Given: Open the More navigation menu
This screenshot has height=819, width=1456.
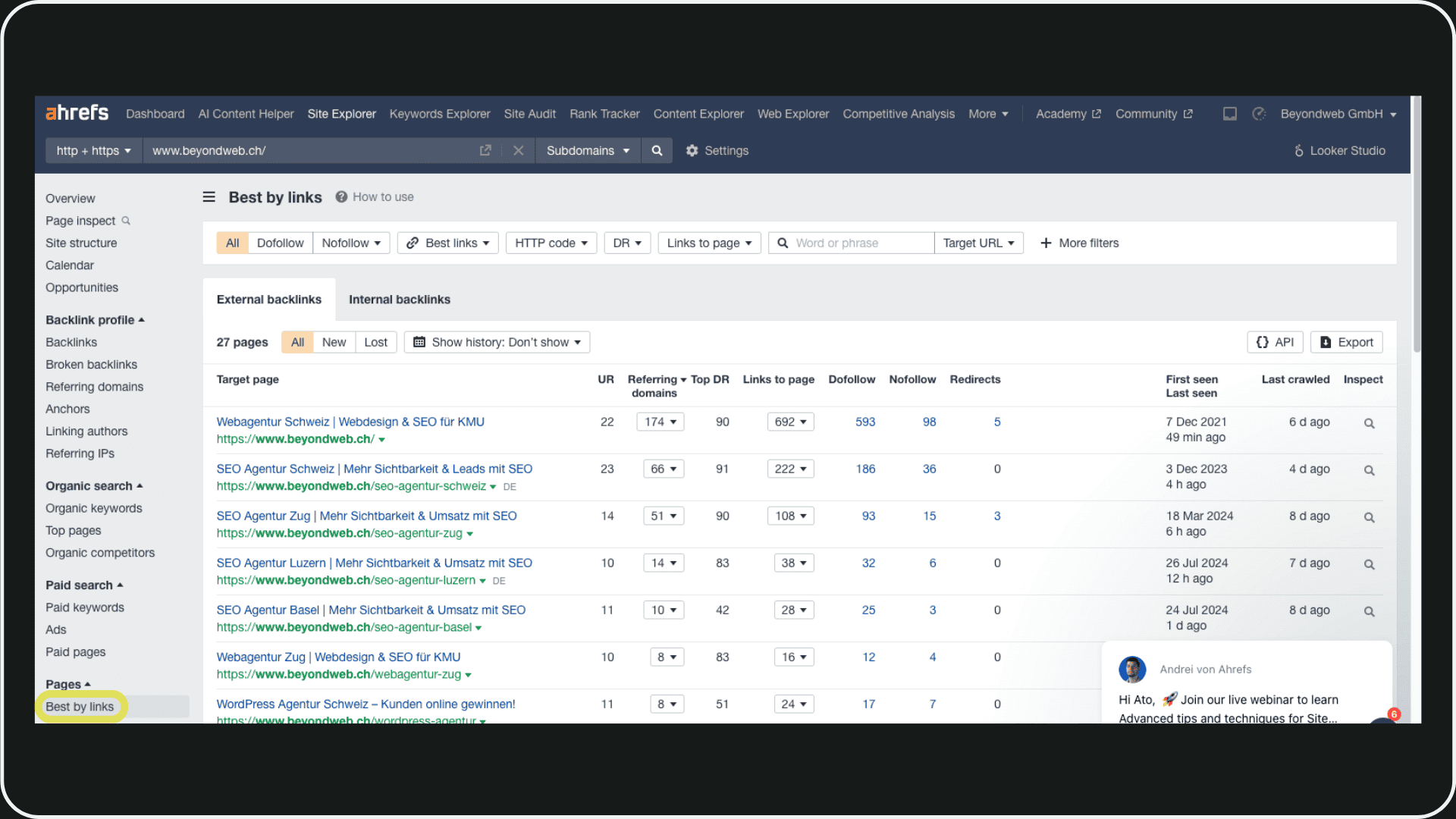Looking at the screenshot, I should (988, 114).
